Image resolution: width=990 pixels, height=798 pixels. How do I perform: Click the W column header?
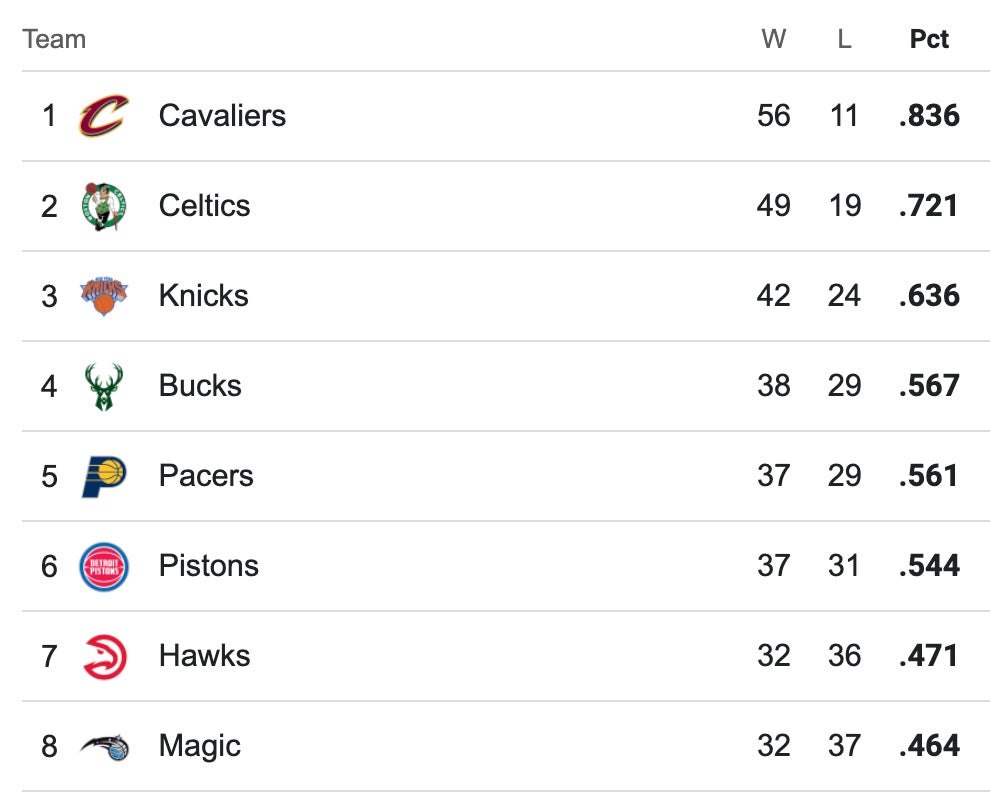[773, 40]
